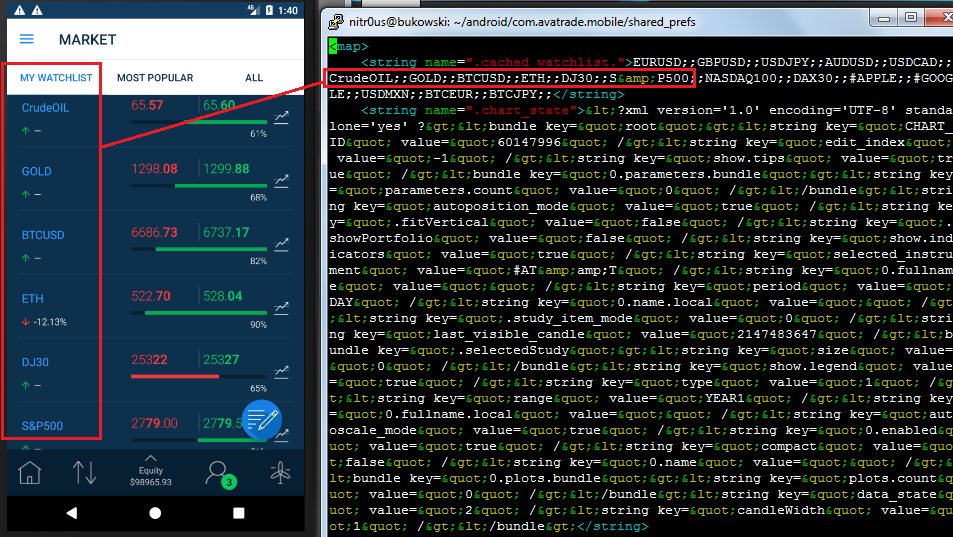This screenshot has height=537, width=953.
Task: Expand the Equity panel chevron
Action: click(151, 458)
